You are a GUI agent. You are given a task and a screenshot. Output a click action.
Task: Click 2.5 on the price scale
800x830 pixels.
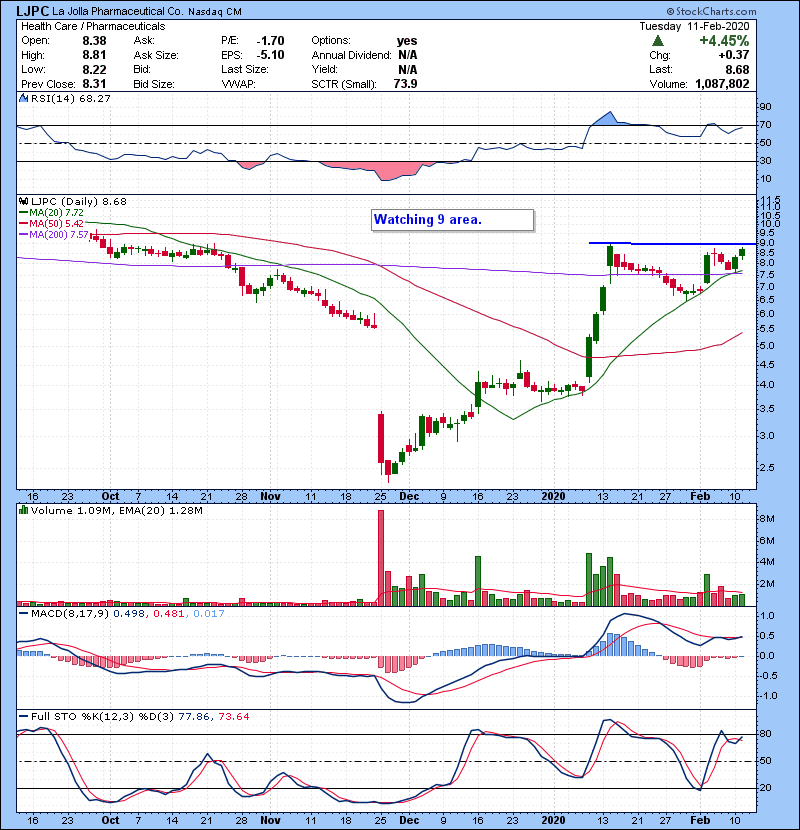pyautogui.click(x=767, y=468)
